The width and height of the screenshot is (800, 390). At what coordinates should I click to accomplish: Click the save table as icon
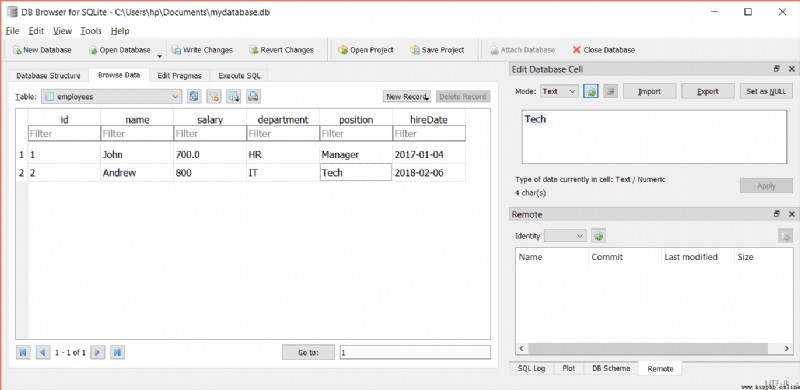pyautogui.click(x=233, y=96)
